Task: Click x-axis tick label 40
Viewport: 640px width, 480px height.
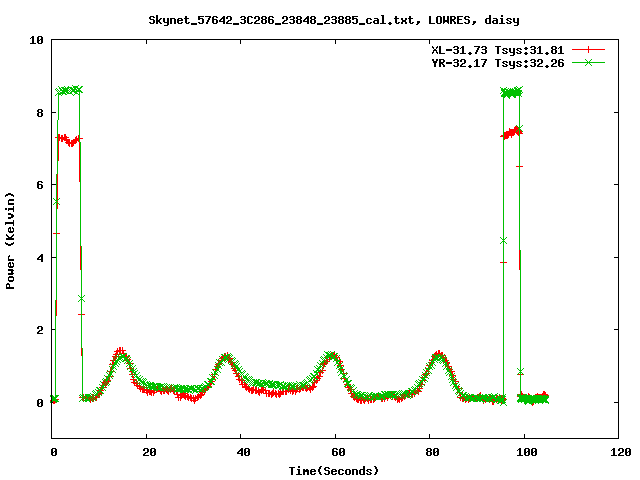Action: pyautogui.click(x=243, y=452)
